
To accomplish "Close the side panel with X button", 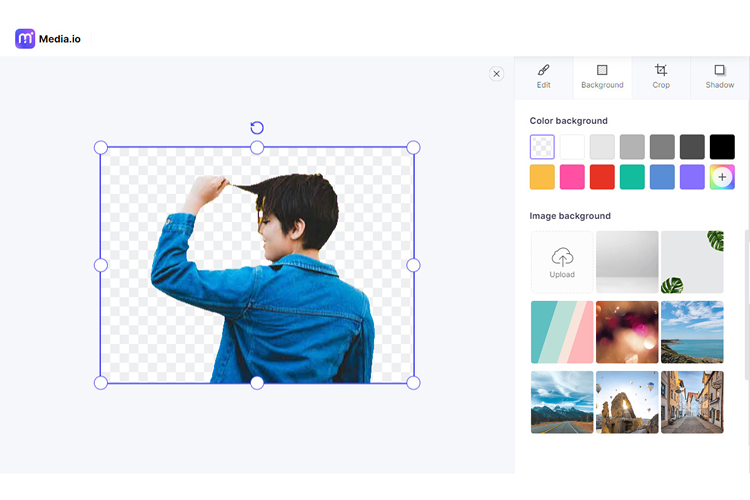I will pyautogui.click(x=496, y=74).
